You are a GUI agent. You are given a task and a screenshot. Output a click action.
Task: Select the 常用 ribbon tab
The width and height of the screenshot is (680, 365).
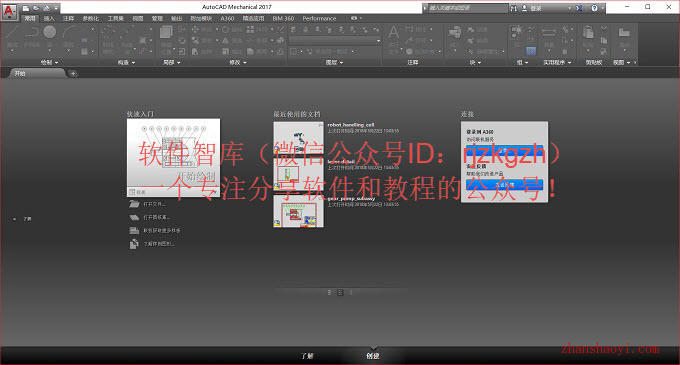tap(29, 19)
